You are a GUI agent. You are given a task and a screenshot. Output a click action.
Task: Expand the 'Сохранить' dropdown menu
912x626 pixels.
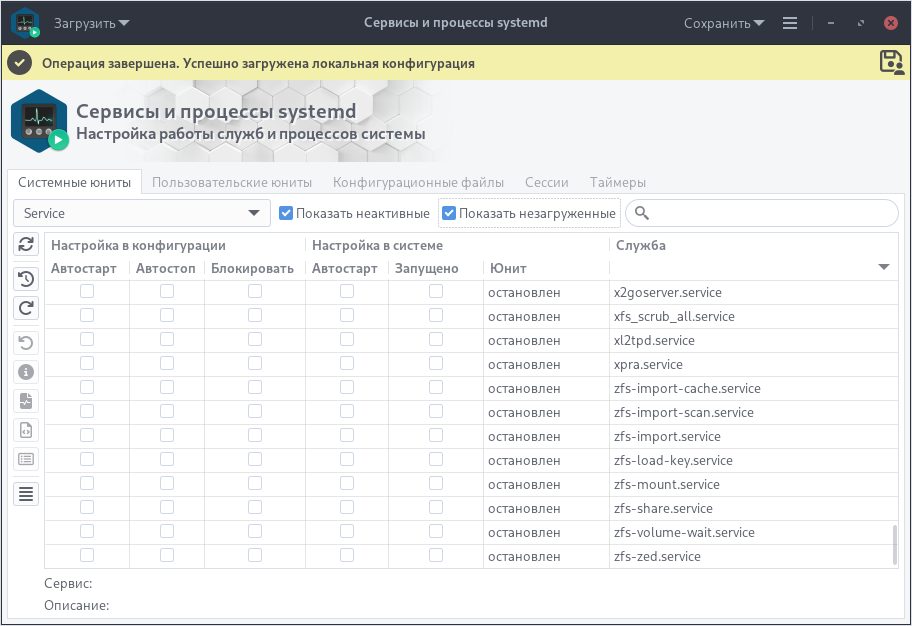point(724,23)
